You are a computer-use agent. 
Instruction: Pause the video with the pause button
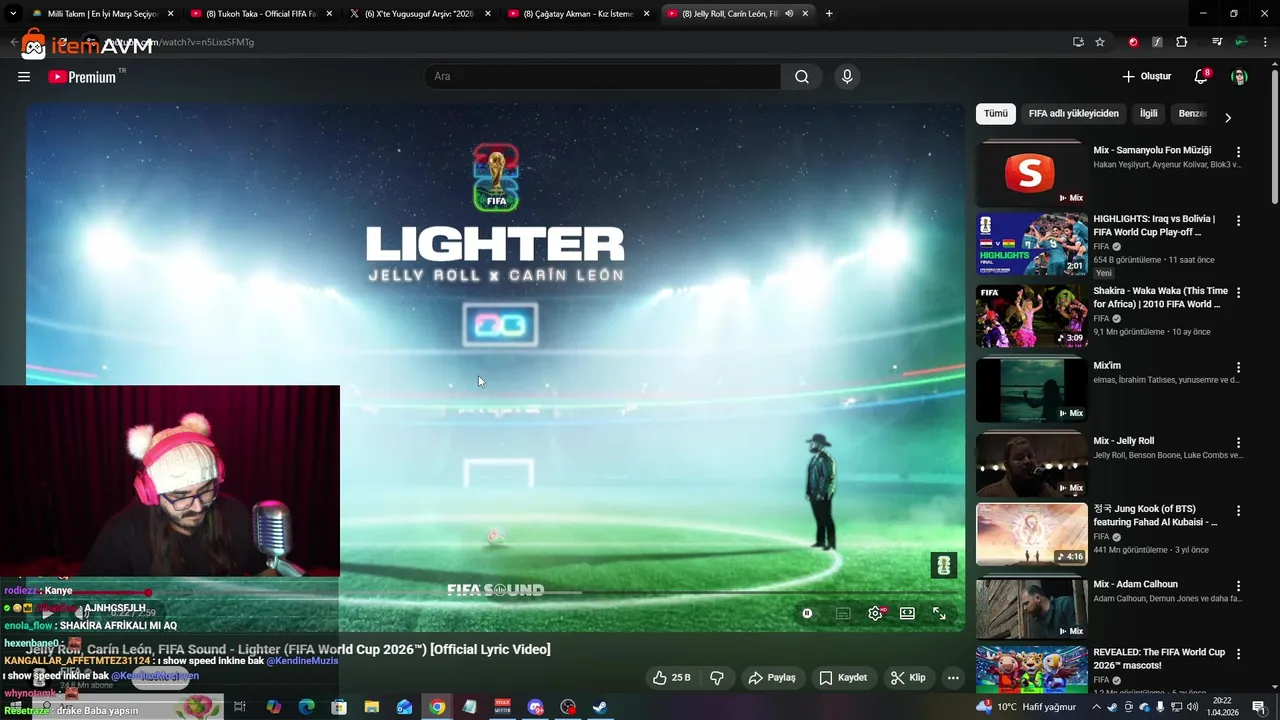tap(807, 614)
